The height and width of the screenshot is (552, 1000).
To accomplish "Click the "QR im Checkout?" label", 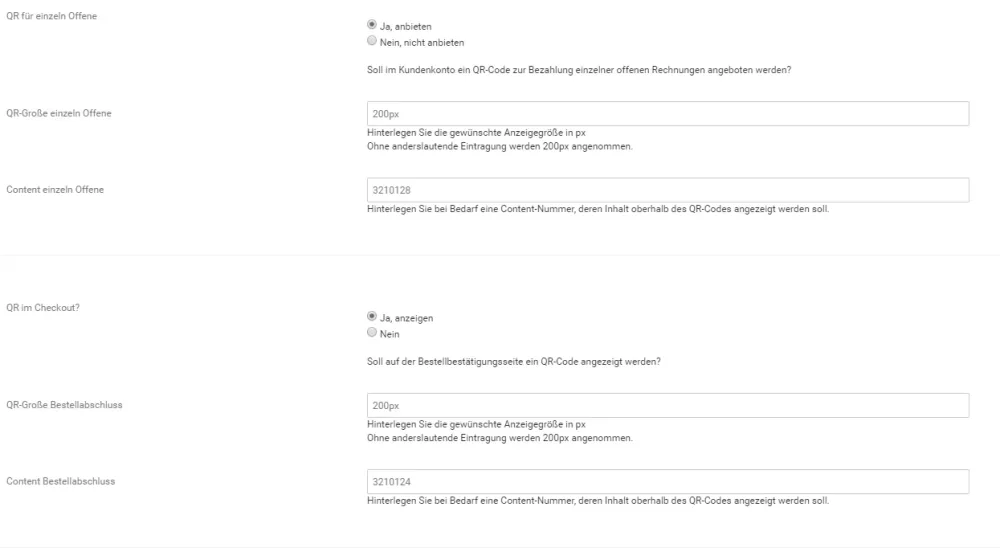I will pos(43,307).
